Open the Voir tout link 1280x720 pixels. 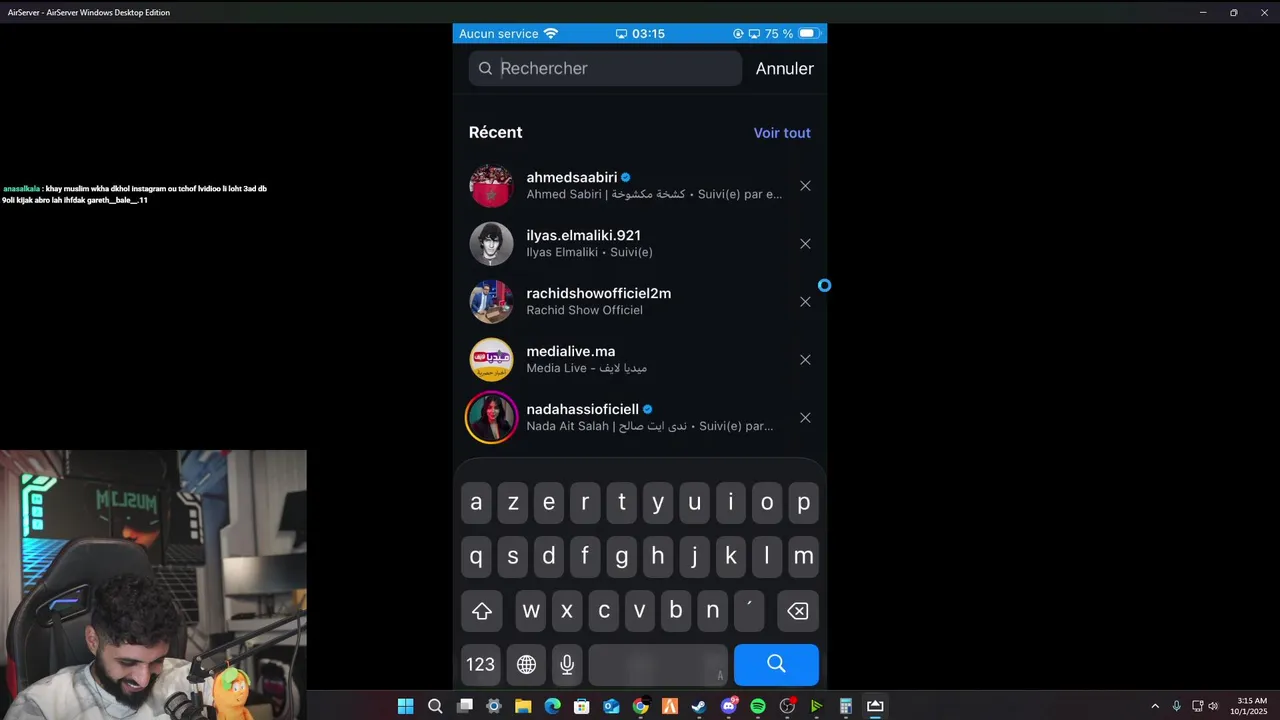pyautogui.click(x=782, y=133)
